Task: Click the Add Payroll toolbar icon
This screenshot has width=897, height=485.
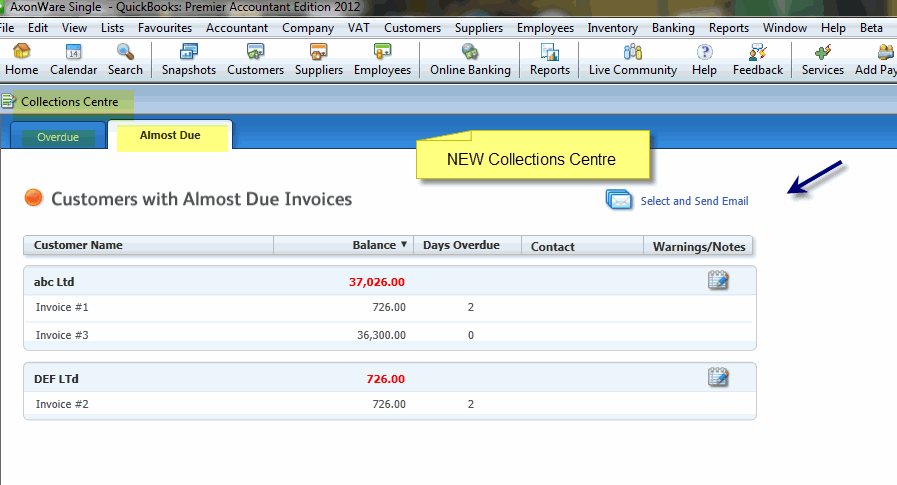Action: coord(876,59)
